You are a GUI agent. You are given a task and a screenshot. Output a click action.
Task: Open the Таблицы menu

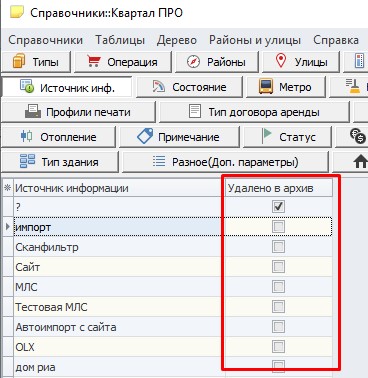click(x=120, y=40)
